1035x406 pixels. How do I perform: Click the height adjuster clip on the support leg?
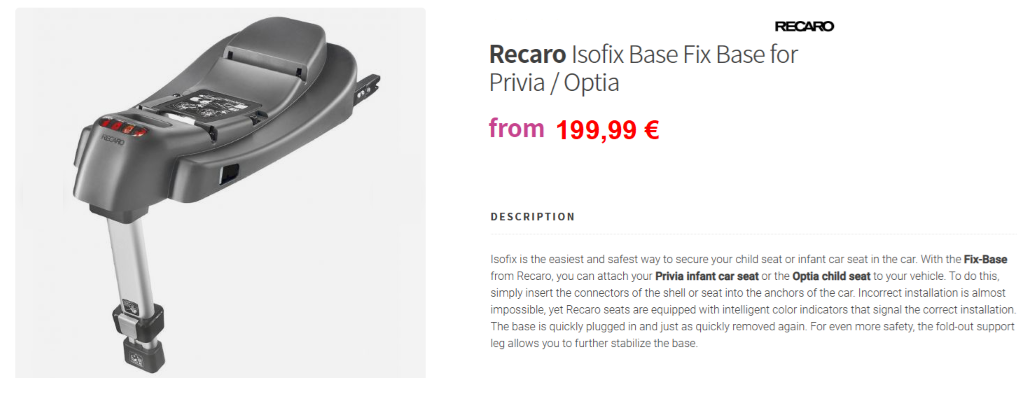(139, 318)
